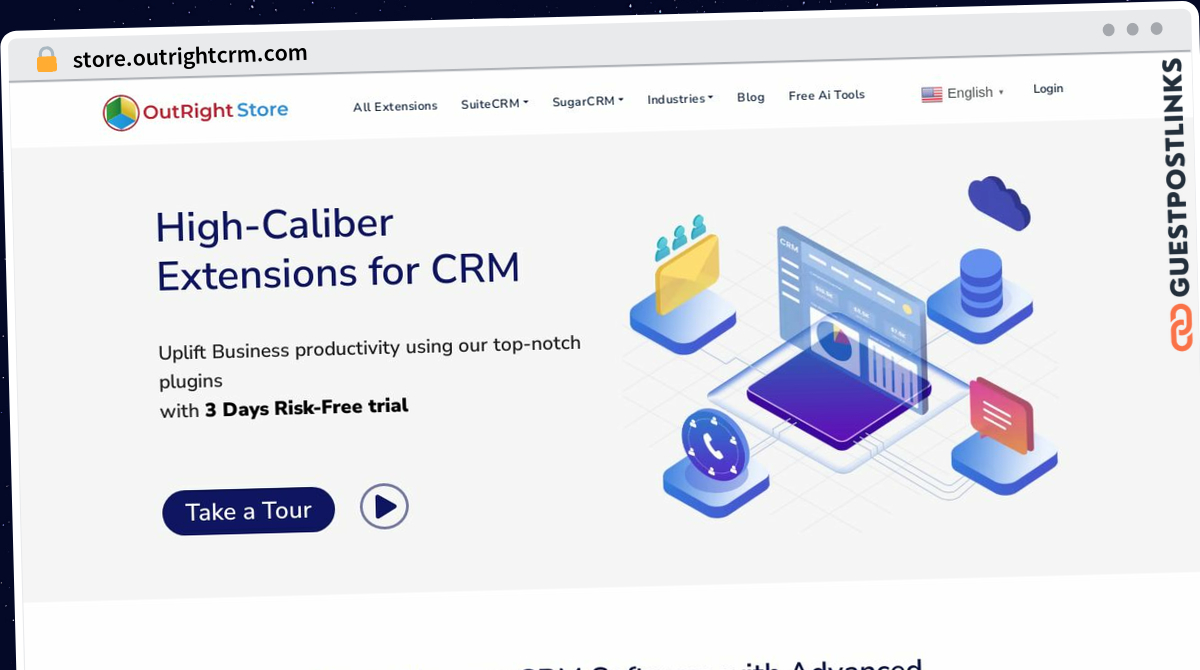Viewport: 1200px width, 670px height.
Task: Click the Login link
Action: coord(1048,89)
